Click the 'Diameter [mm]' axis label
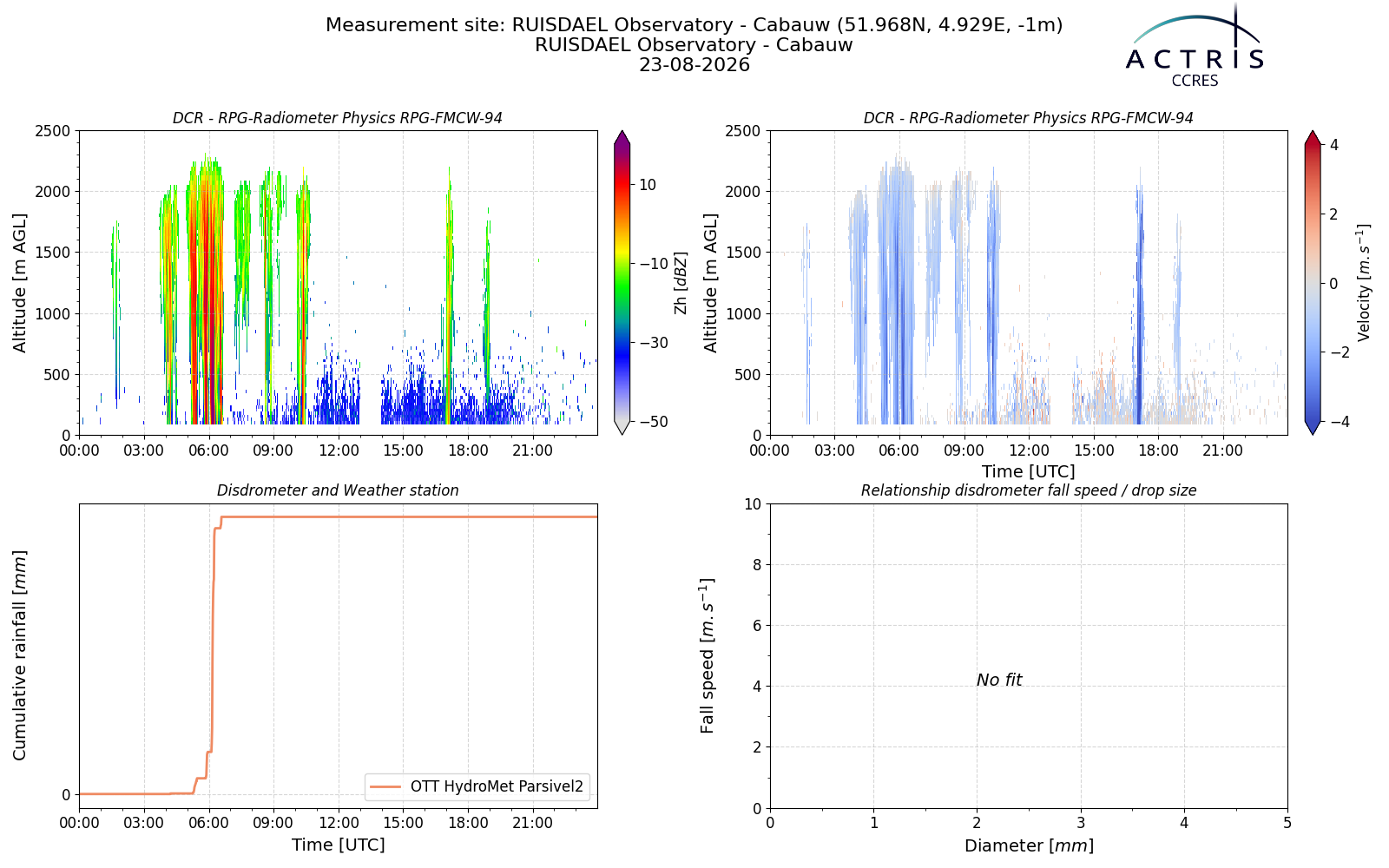The width and height of the screenshot is (1389, 868). pyautogui.click(x=1029, y=845)
